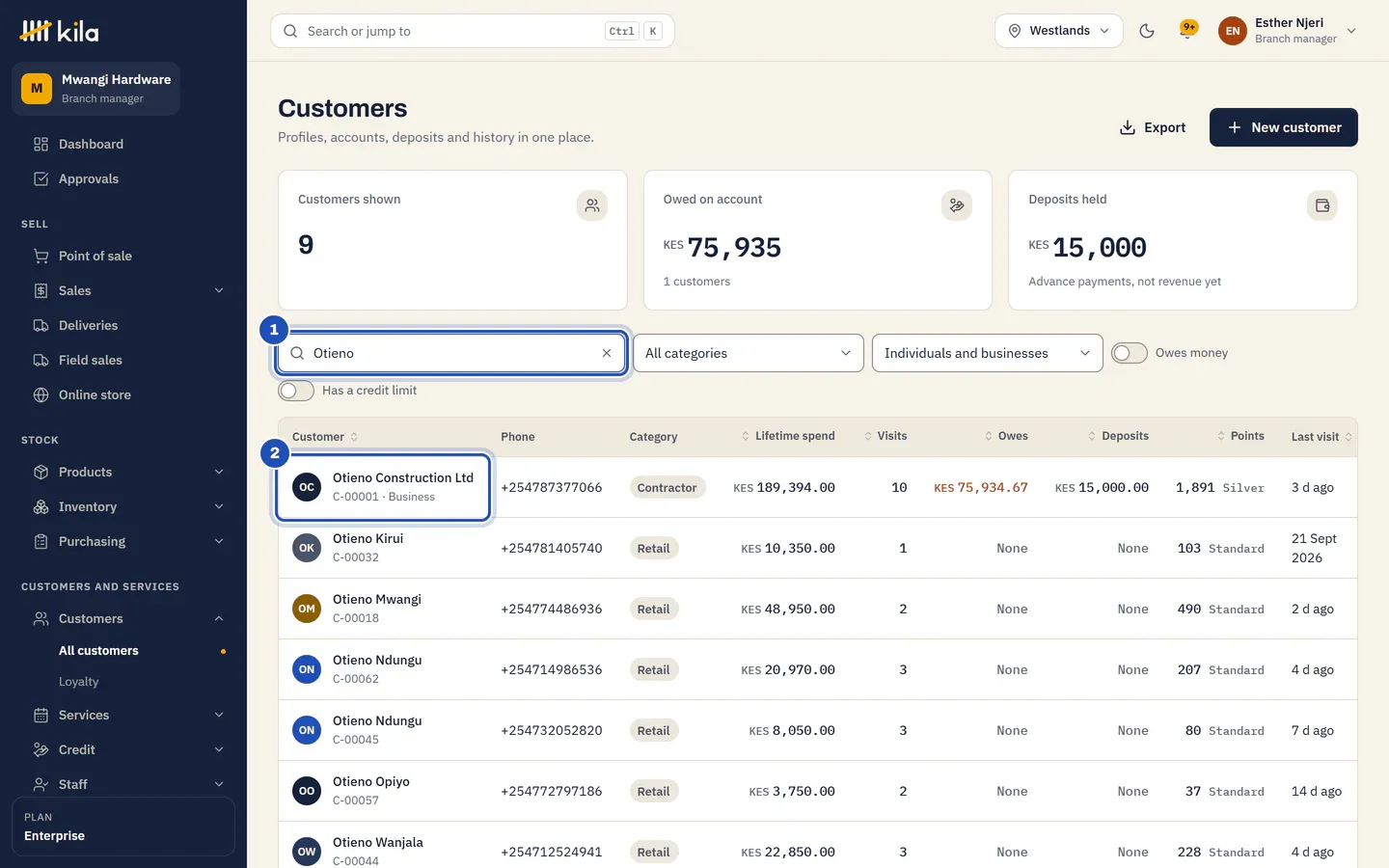Click the search magnifier in top bar
1389x868 pixels.
tap(290, 31)
